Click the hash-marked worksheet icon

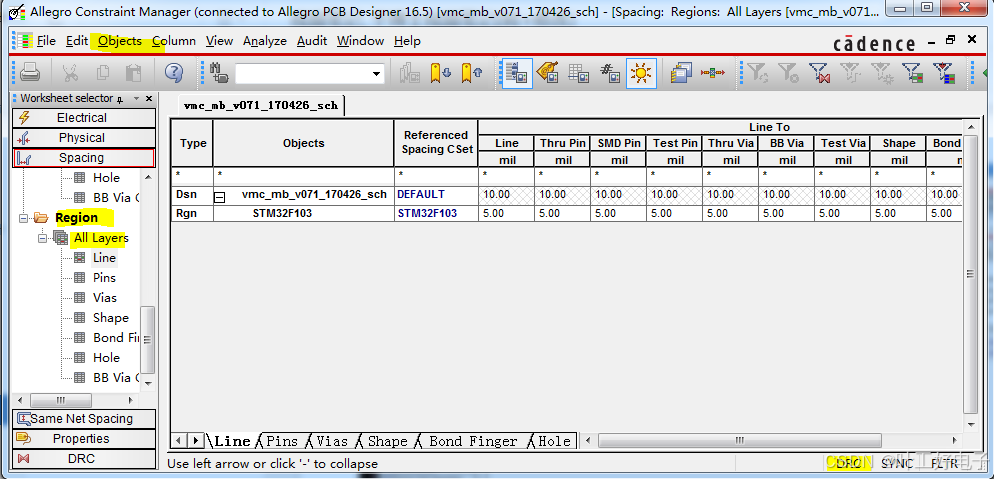click(610, 73)
